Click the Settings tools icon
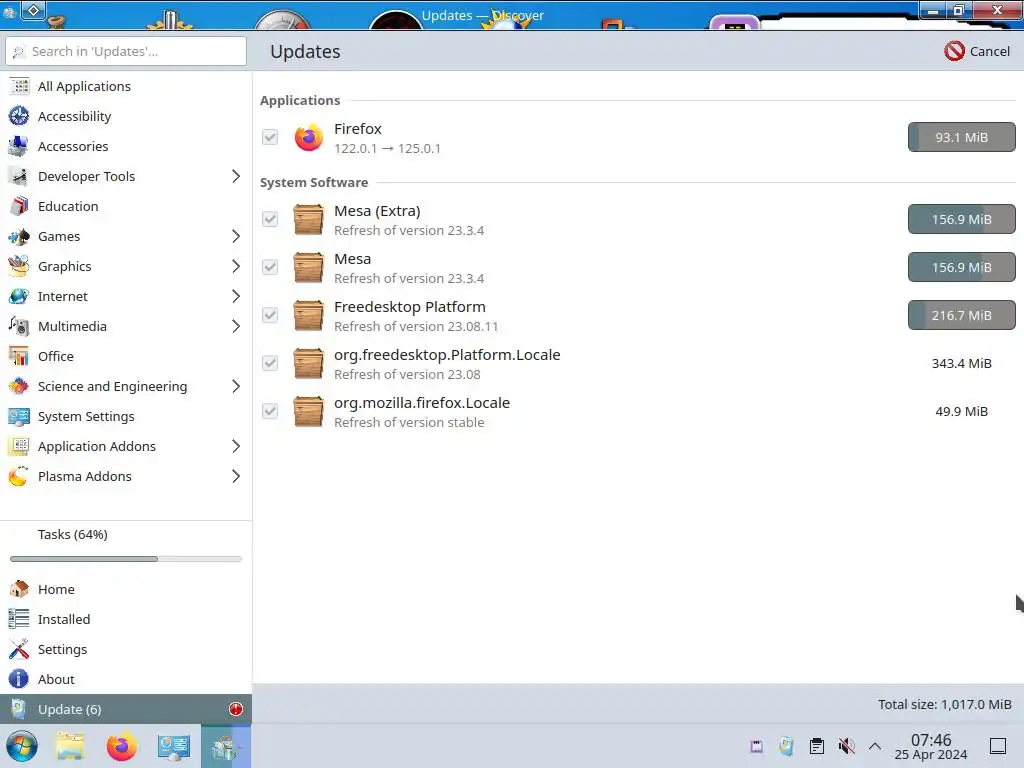Screen dimensions: 1024x768 coord(19,649)
